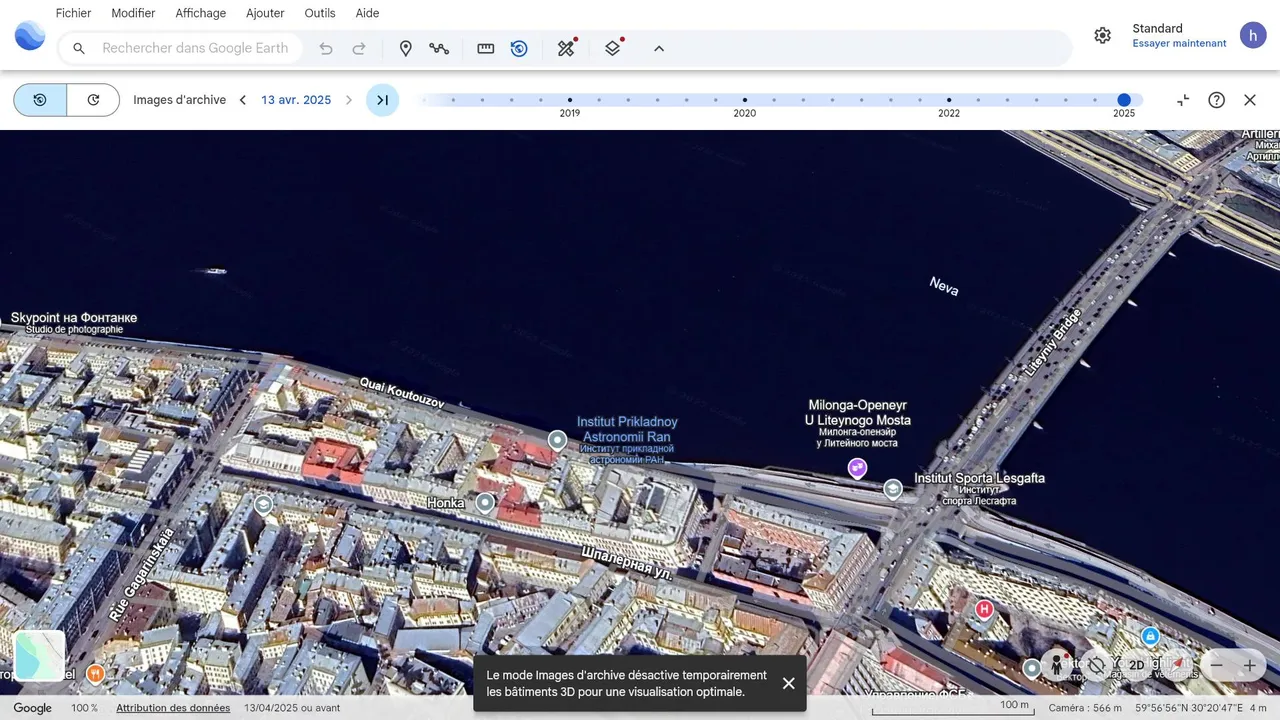
Task: Select the measure distance ruler tool
Action: 486,48
